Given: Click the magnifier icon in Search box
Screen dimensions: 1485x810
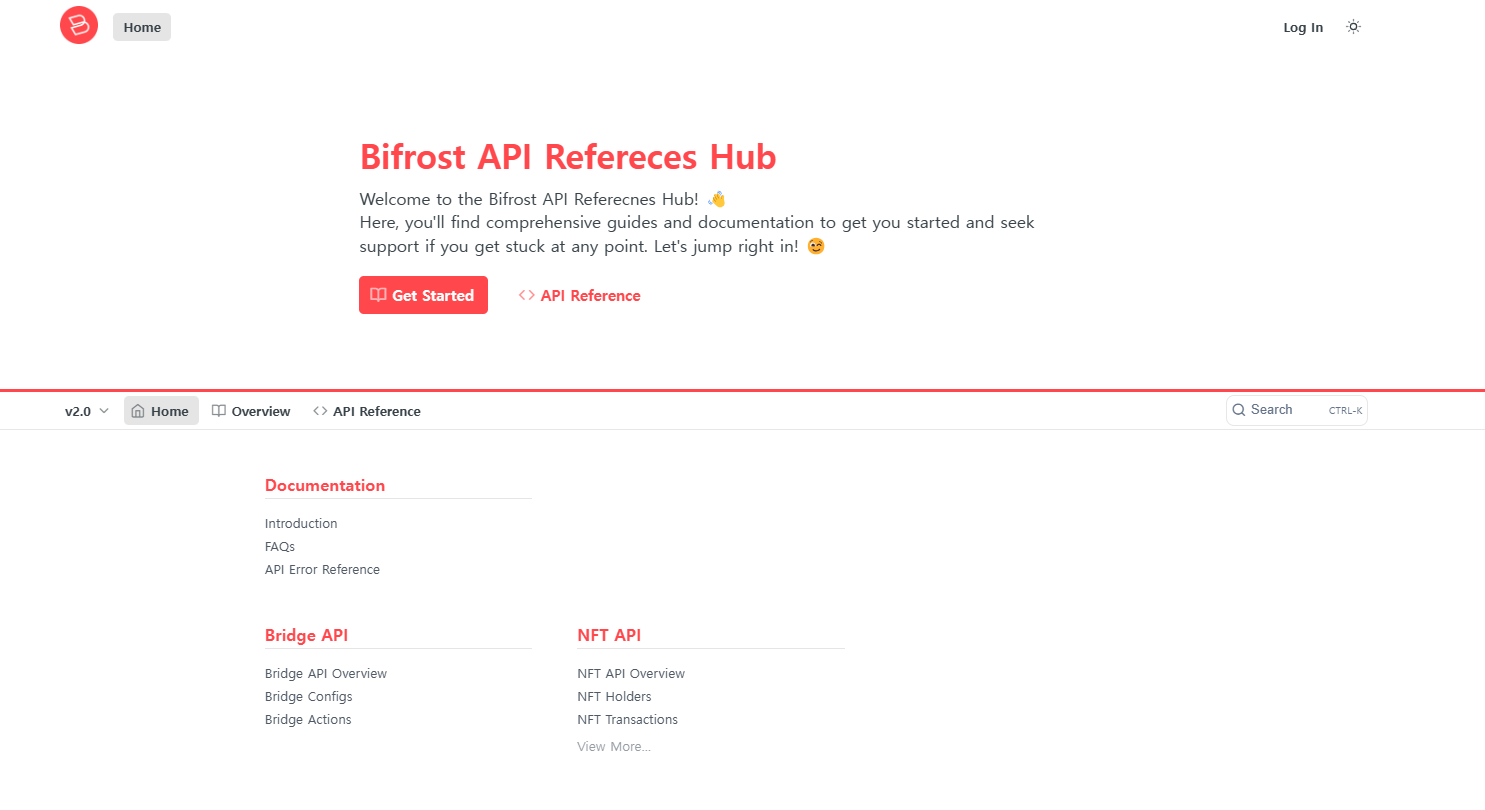Looking at the screenshot, I should click(x=1239, y=410).
